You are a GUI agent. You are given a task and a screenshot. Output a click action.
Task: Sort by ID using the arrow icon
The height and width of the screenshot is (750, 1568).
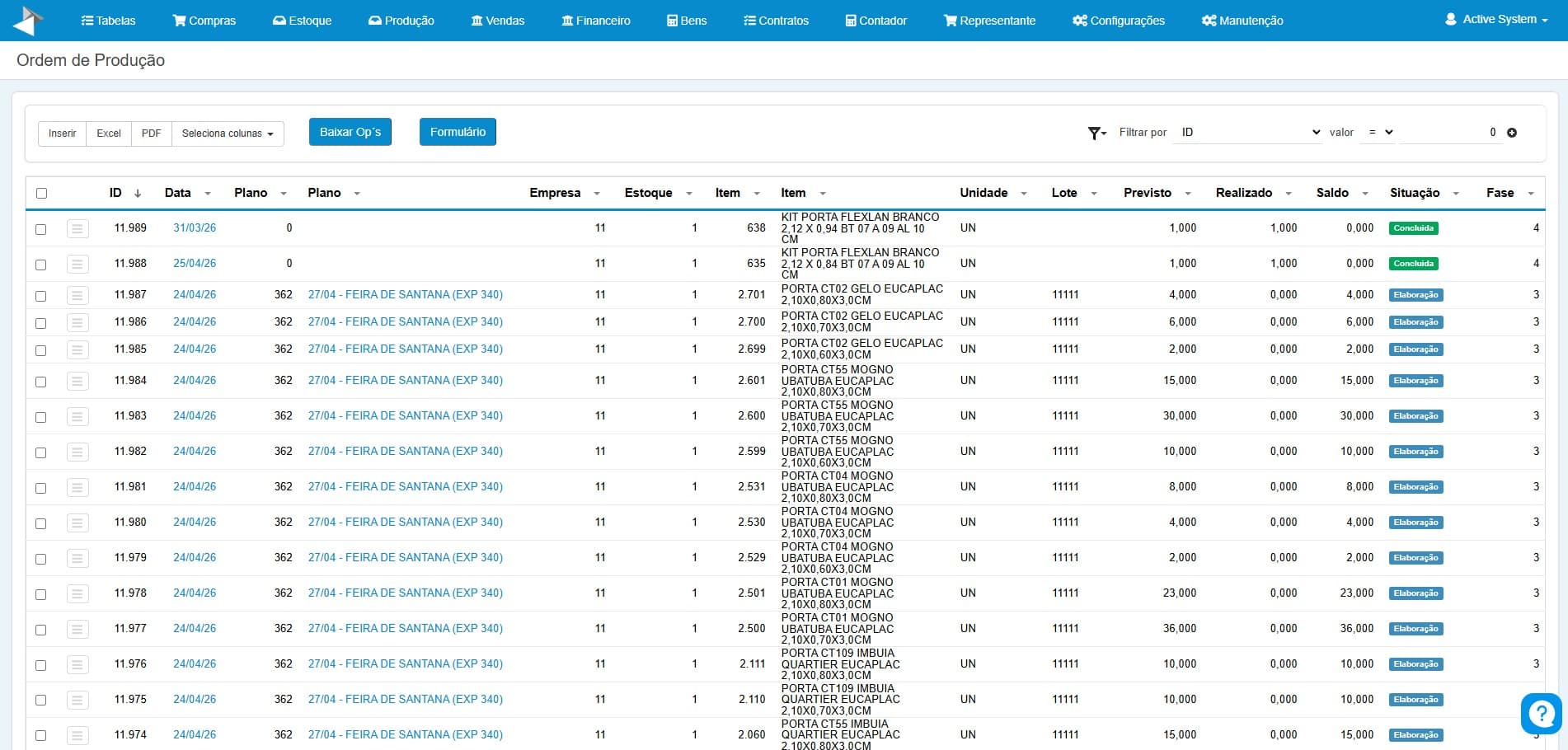(138, 193)
